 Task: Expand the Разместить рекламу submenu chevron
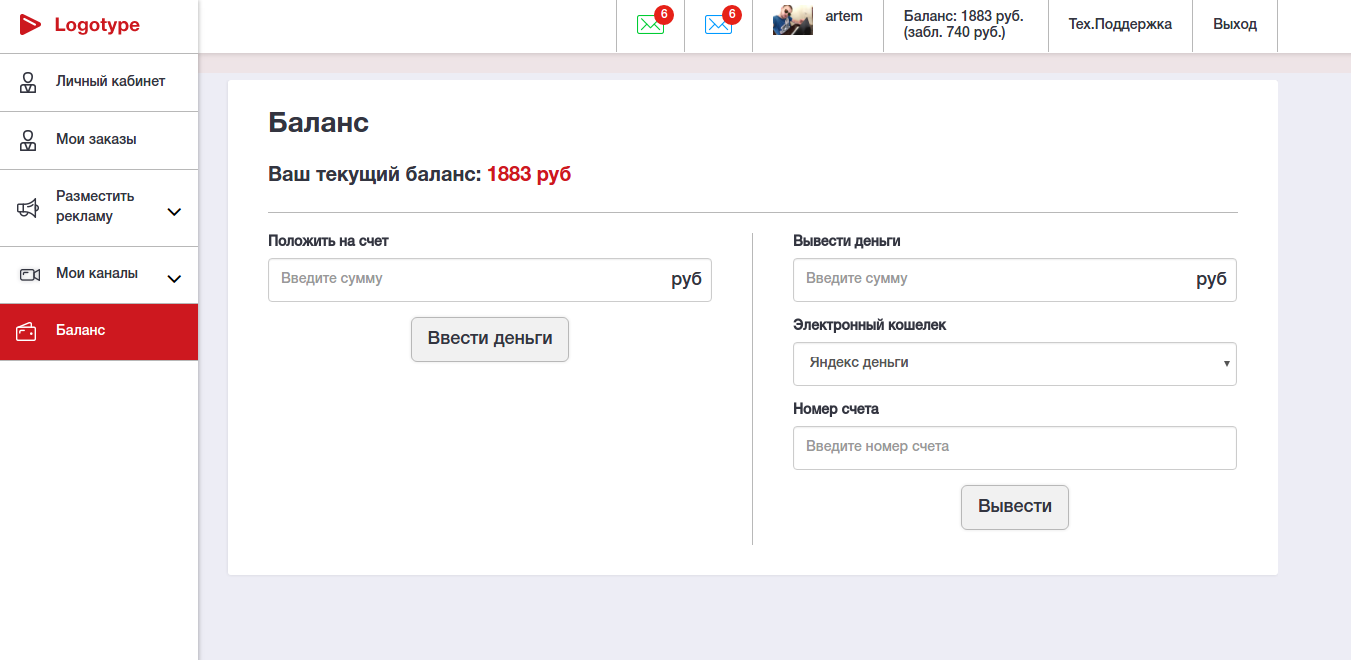(174, 212)
